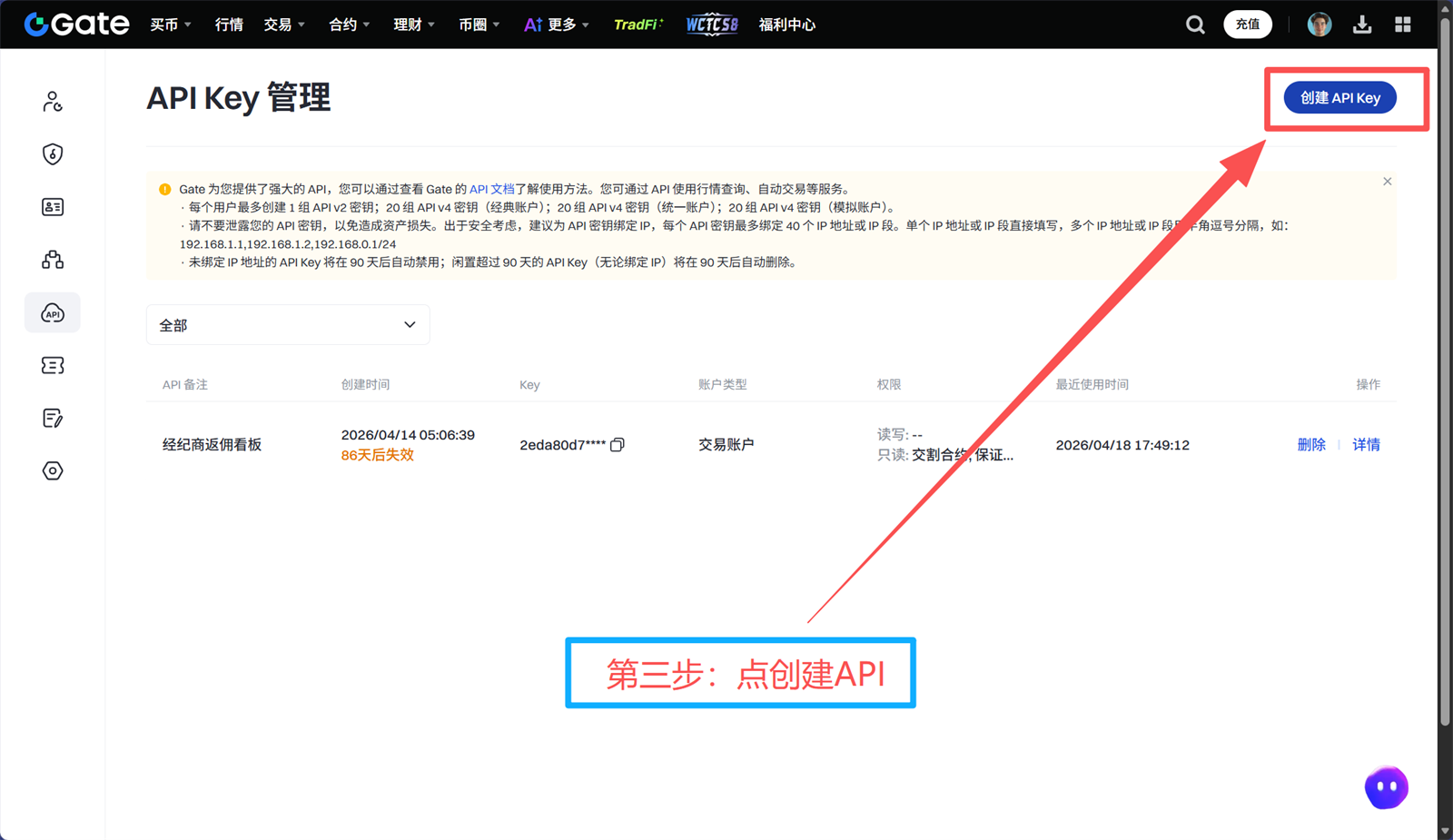Click the 充值 button
Viewport: 1453px width, 840px height.
(x=1248, y=25)
